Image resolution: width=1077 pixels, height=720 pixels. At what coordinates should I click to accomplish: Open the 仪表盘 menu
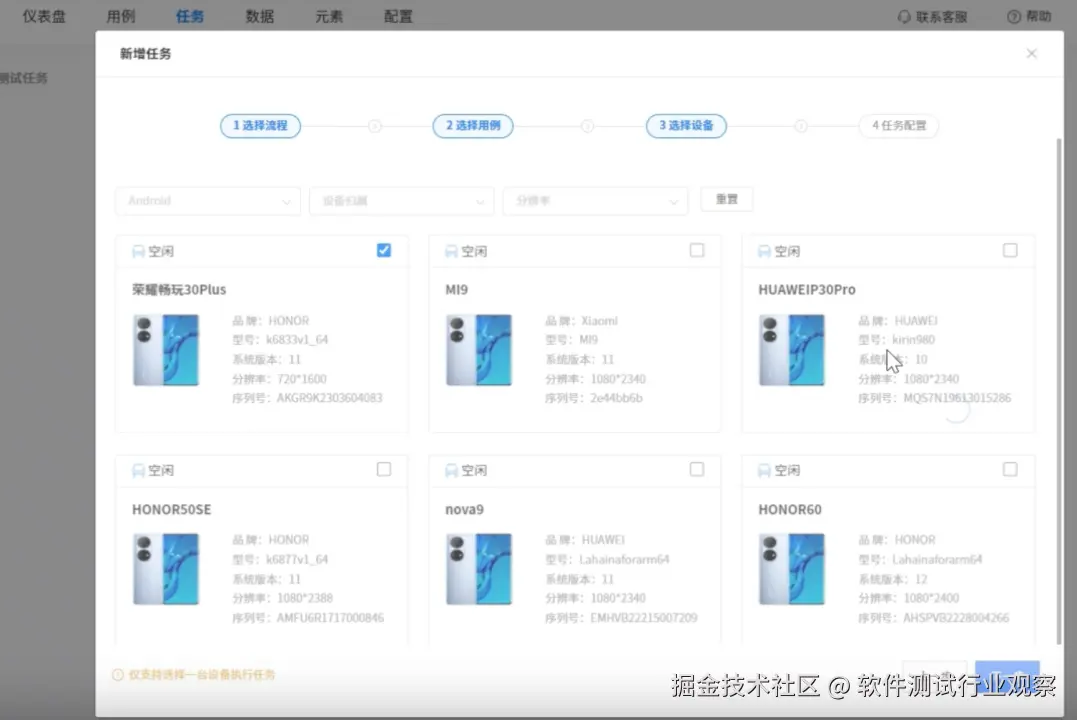tap(44, 16)
